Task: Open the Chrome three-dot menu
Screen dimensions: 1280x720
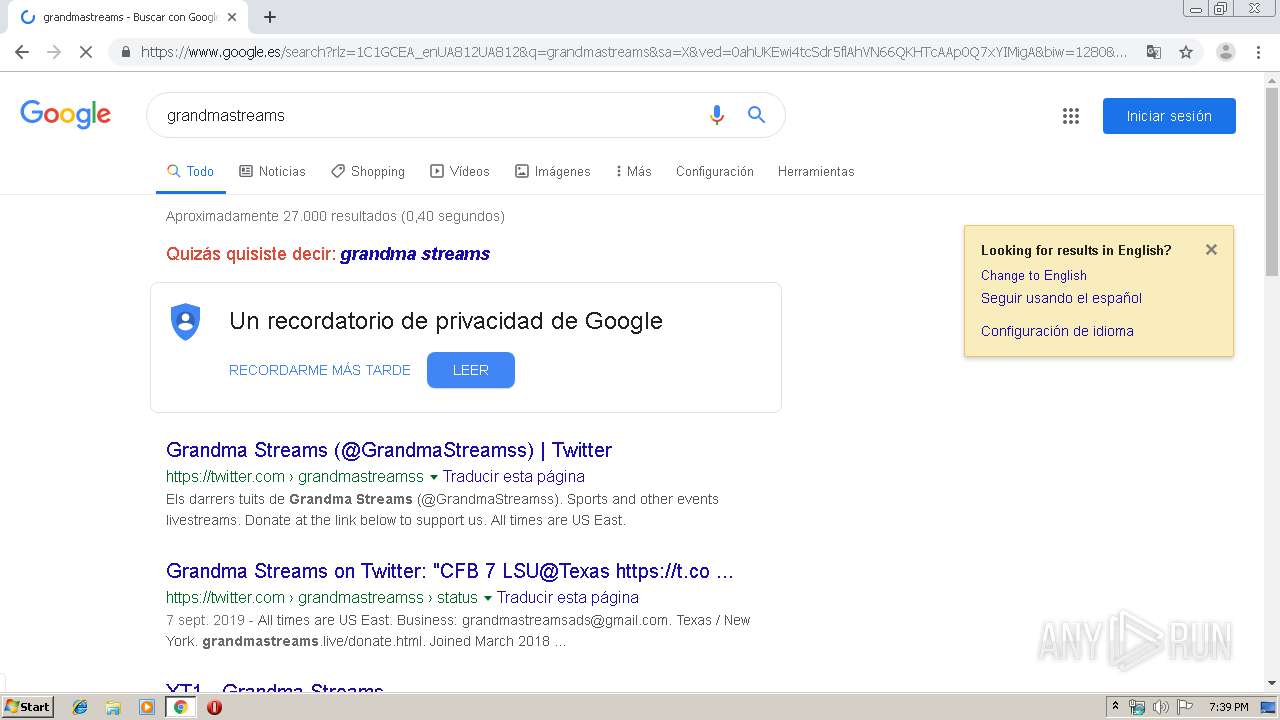Action: 1259,52
